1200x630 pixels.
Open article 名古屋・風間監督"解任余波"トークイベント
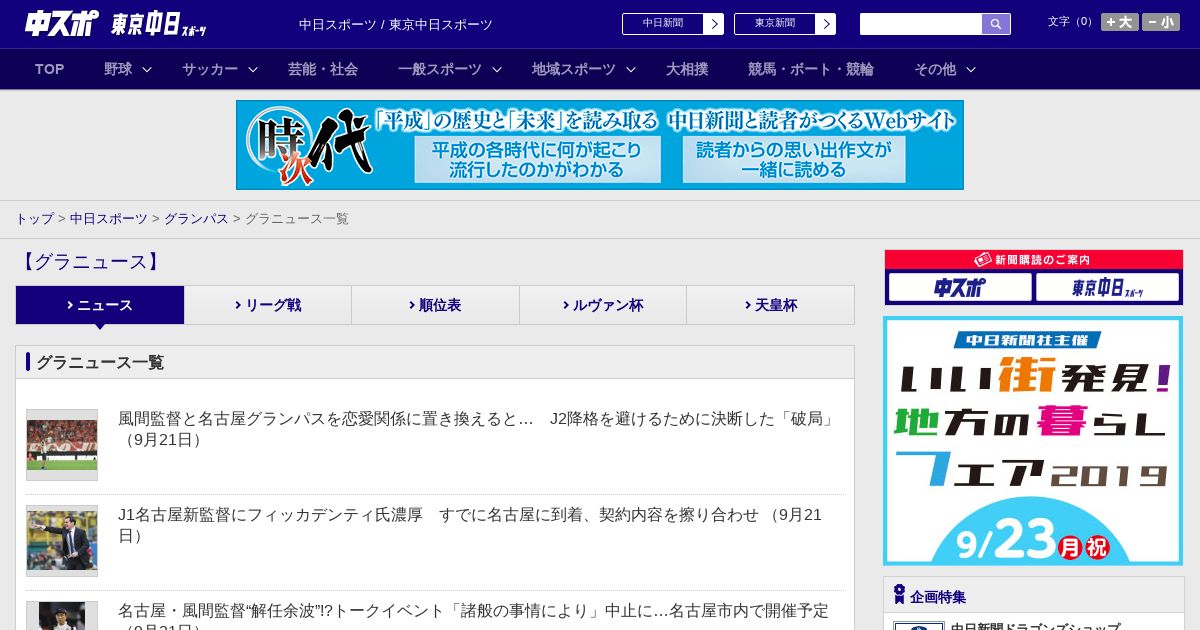click(474, 616)
